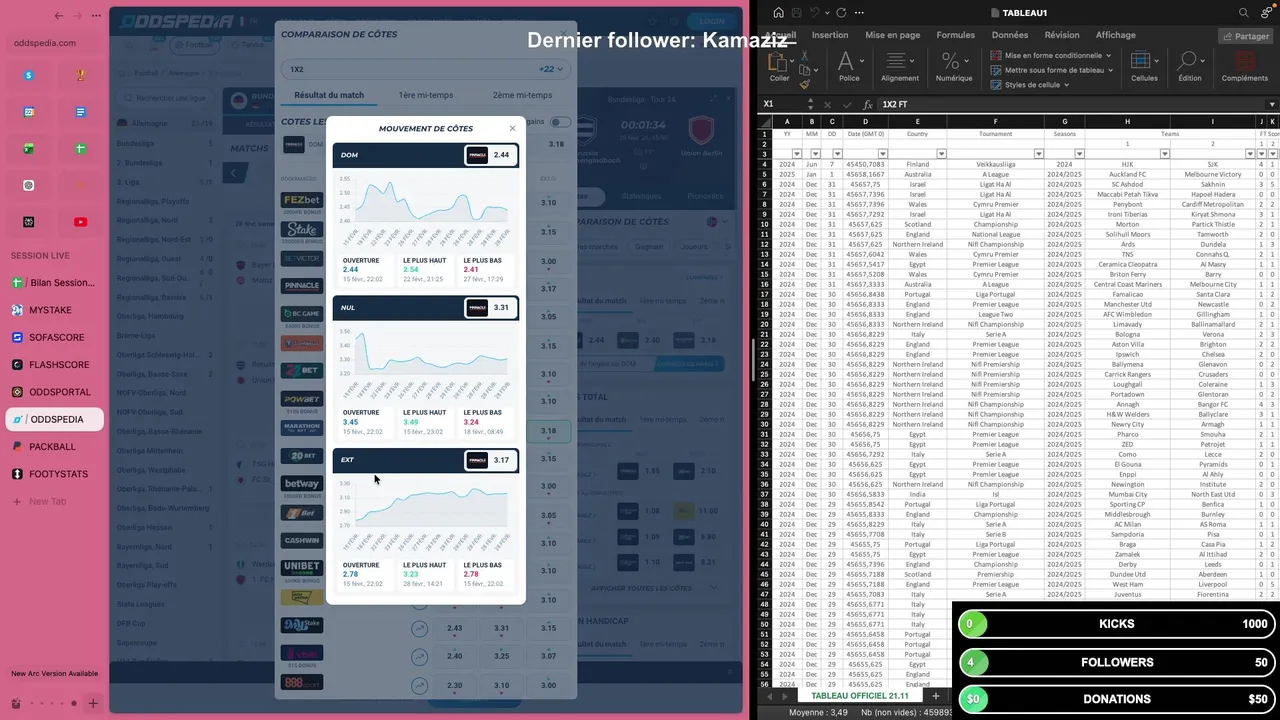Click the Pinnacle odds box for DOM
Screen dimensions: 1280x720
point(490,155)
